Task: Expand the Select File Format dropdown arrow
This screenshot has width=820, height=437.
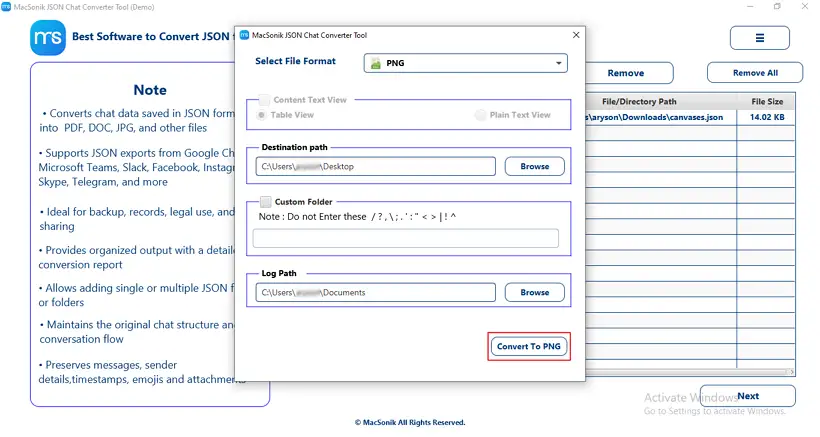Action: coord(559,63)
